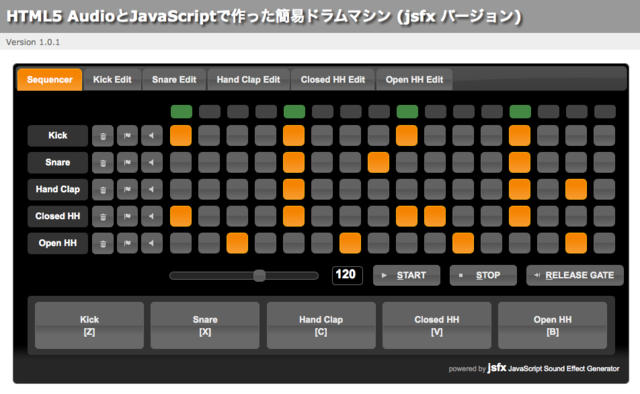Enable Kick step 16
This screenshot has height=394, width=640.
coord(604,136)
